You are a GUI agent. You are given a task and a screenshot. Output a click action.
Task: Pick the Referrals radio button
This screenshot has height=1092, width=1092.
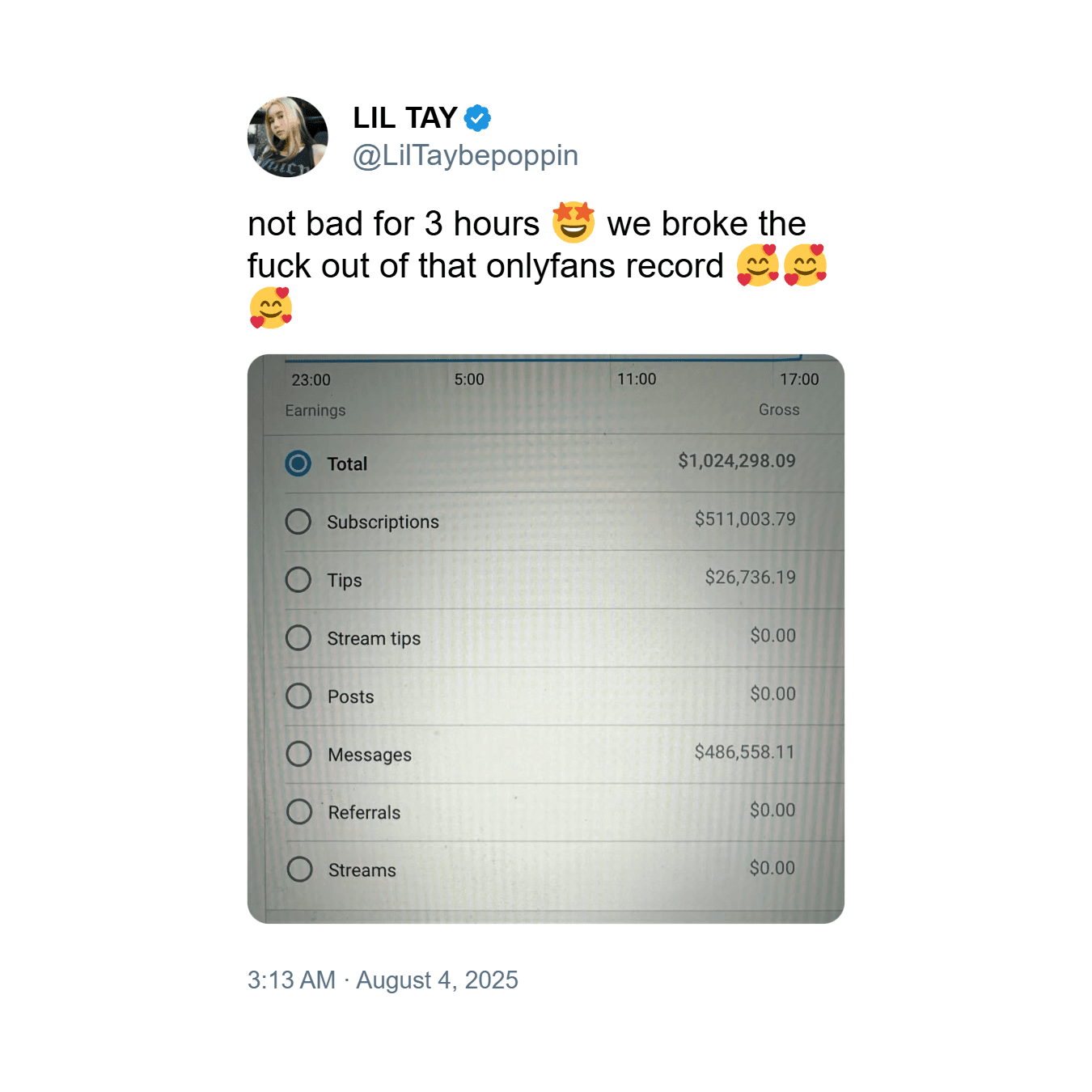pyautogui.click(x=299, y=811)
